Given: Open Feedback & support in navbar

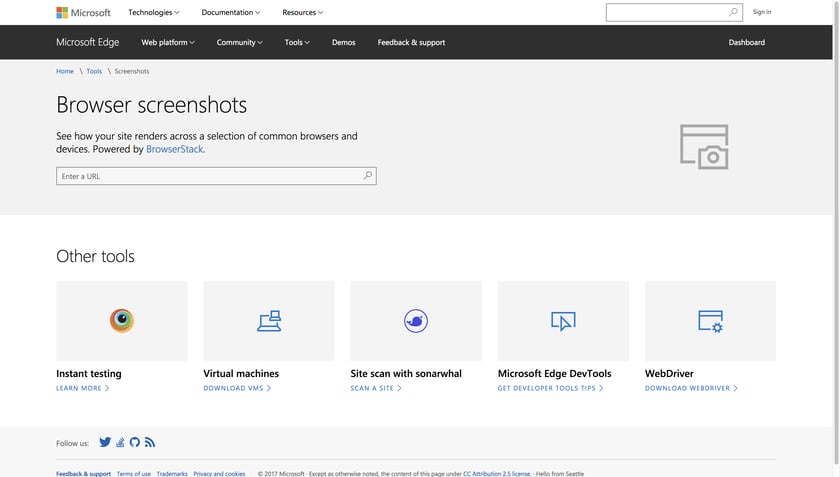Looking at the screenshot, I should (x=411, y=42).
